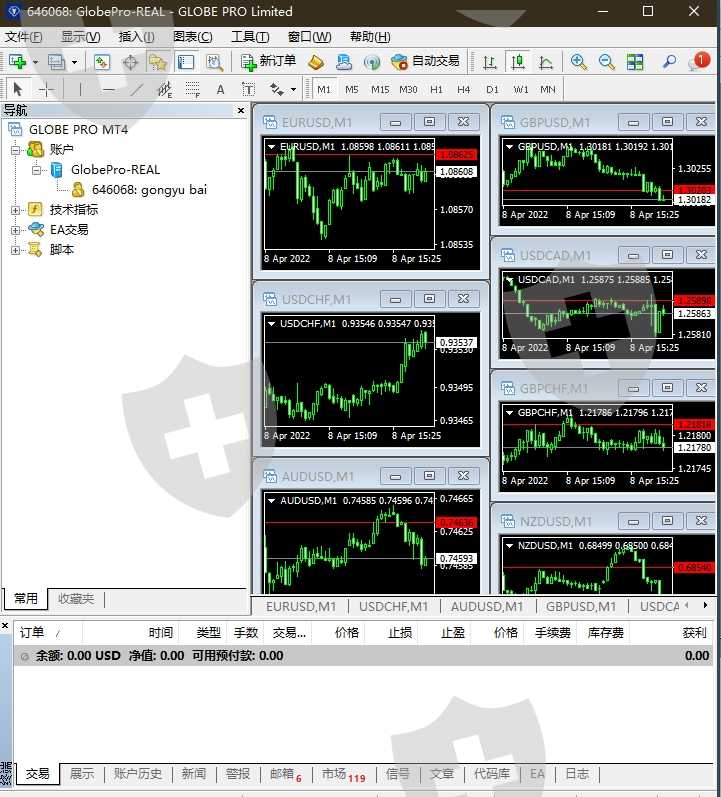
Task: Switch to H1 timeframe
Action: [x=436, y=89]
